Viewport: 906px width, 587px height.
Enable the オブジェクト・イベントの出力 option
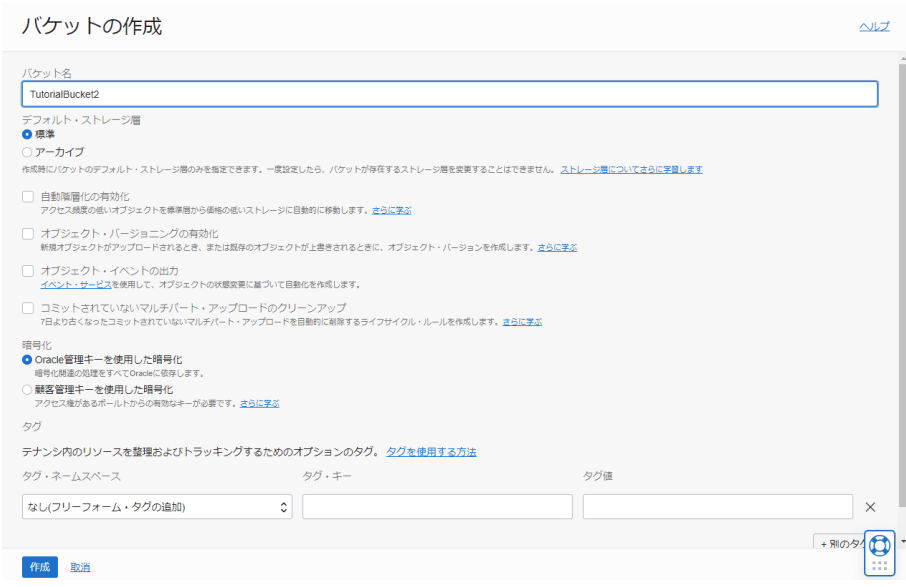click(x=28, y=270)
